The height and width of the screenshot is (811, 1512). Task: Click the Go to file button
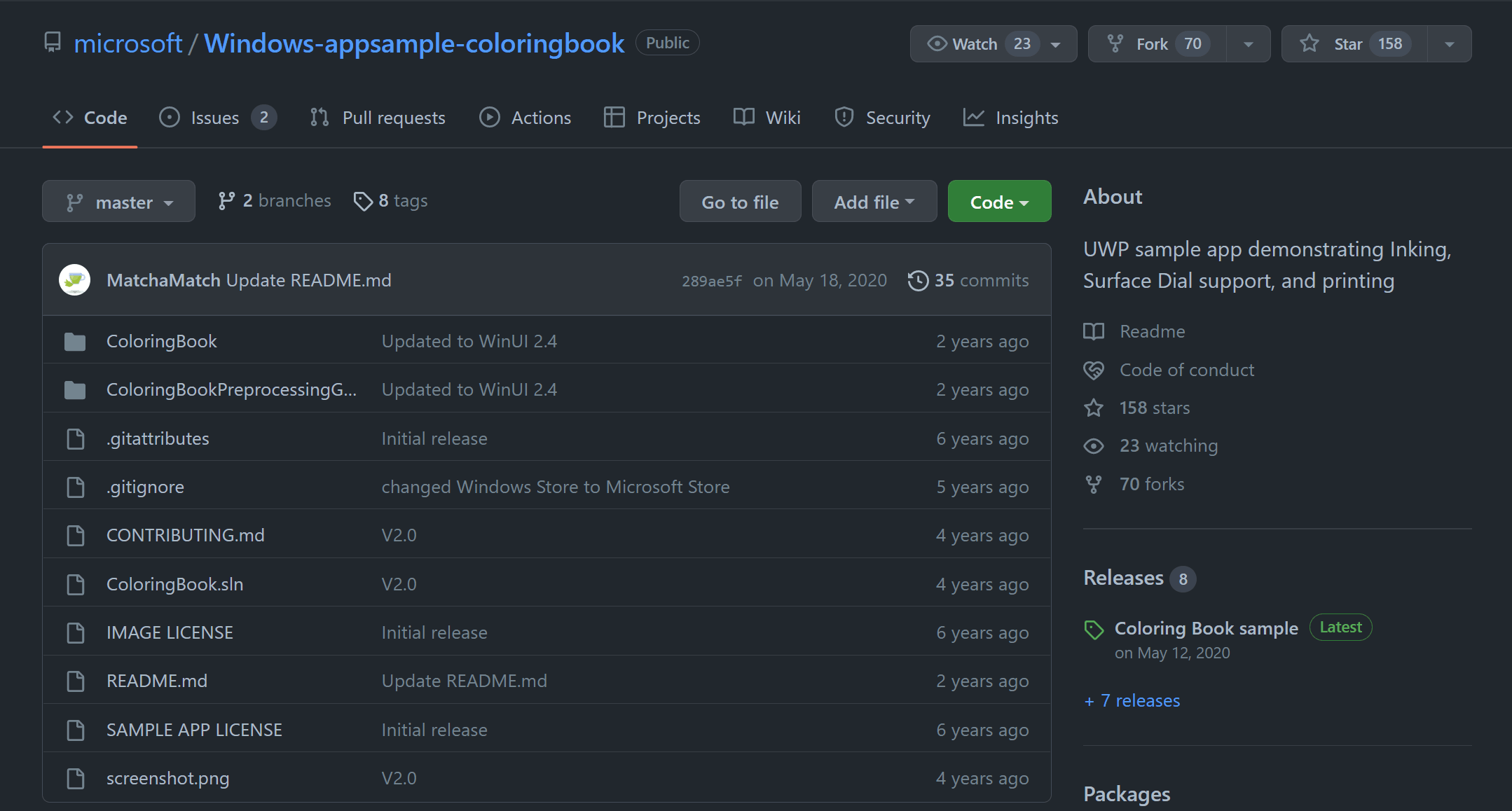(x=740, y=201)
